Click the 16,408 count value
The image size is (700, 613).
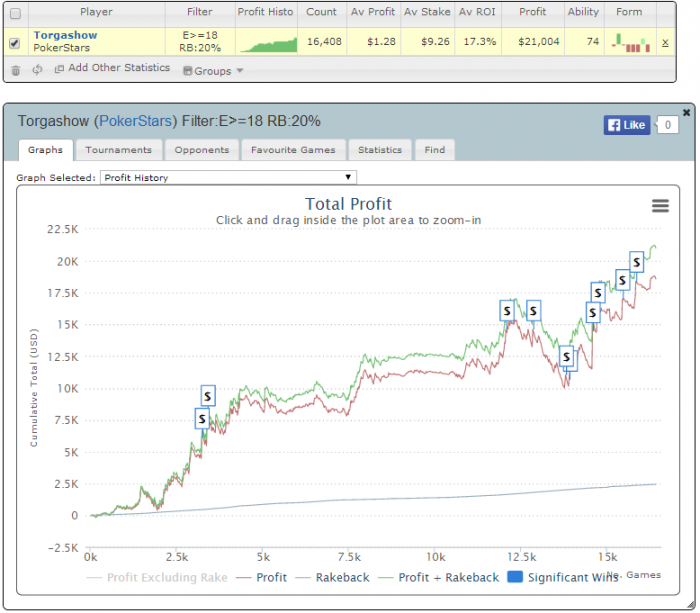[x=324, y=42]
